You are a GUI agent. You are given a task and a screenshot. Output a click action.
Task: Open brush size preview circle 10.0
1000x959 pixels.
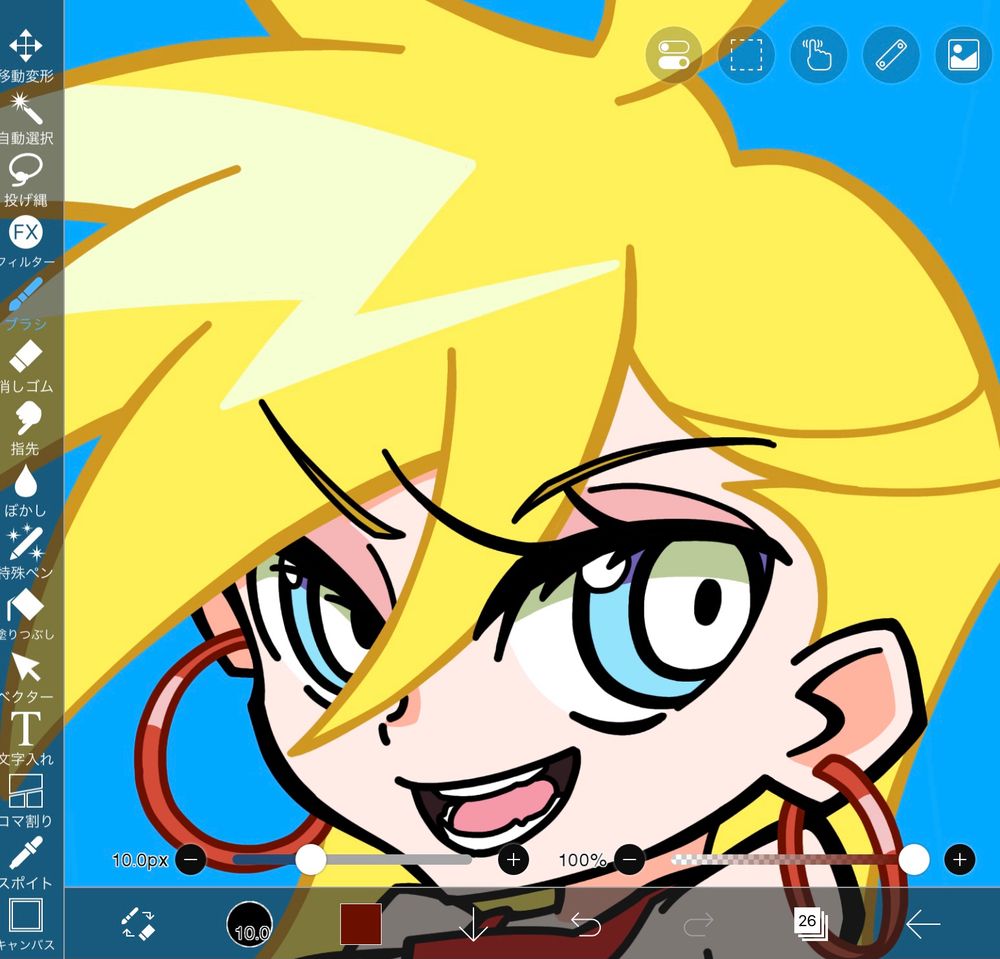249,924
